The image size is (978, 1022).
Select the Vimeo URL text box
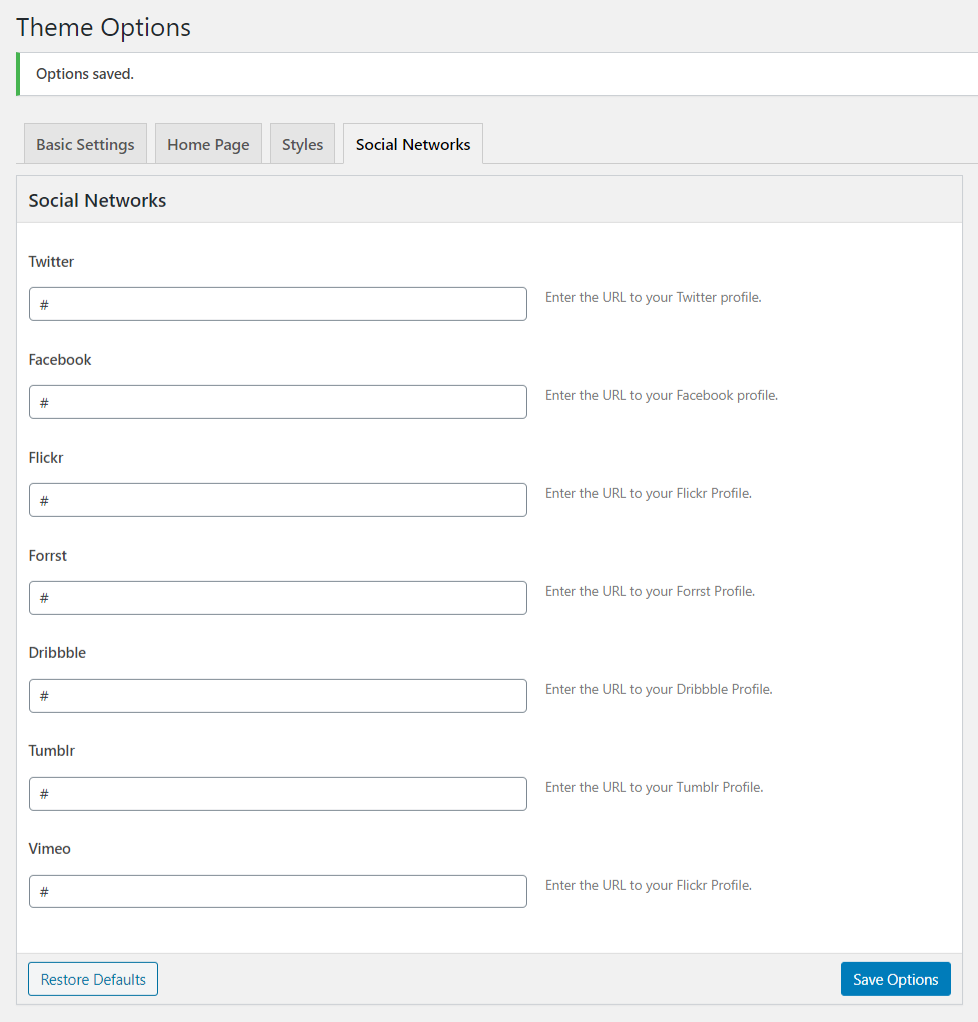(x=278, y=892)
